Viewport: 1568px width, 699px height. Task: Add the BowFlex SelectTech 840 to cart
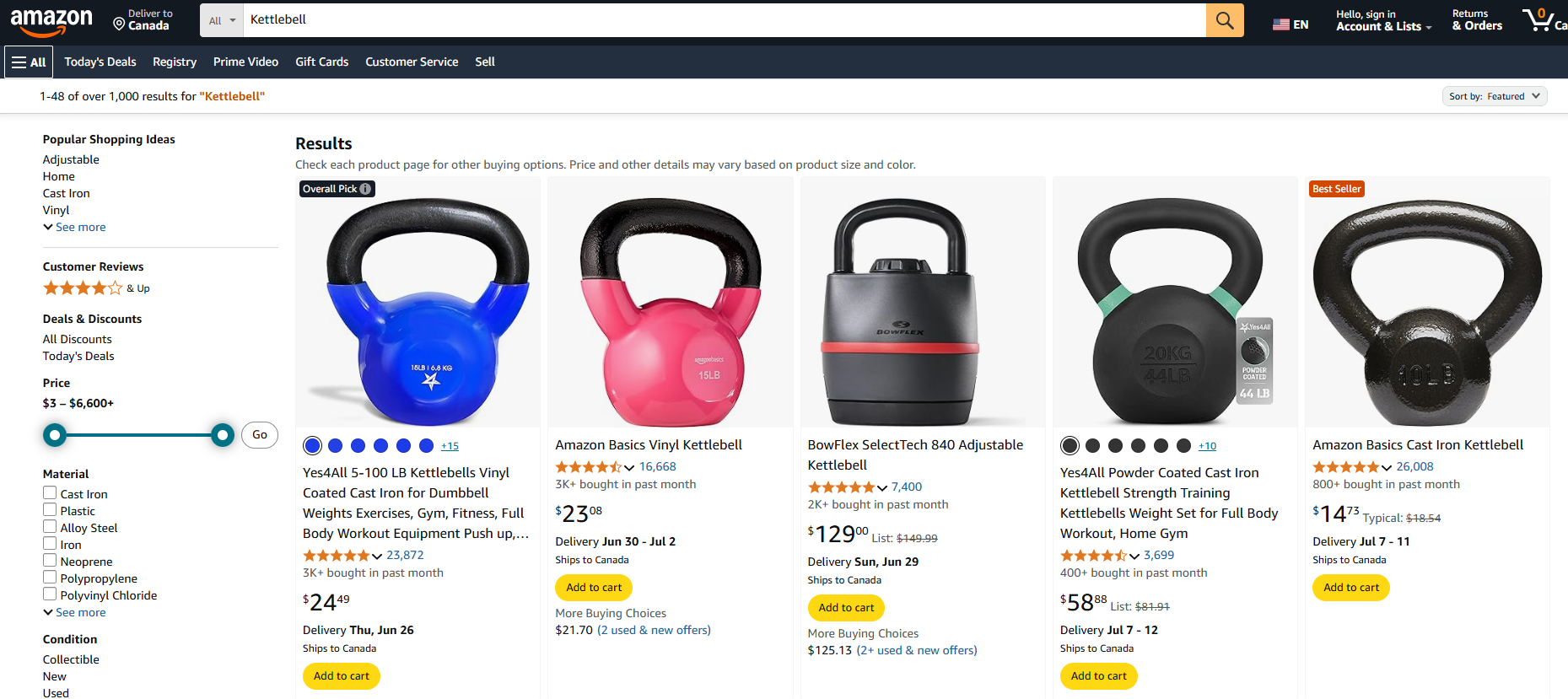coord(845,607)
